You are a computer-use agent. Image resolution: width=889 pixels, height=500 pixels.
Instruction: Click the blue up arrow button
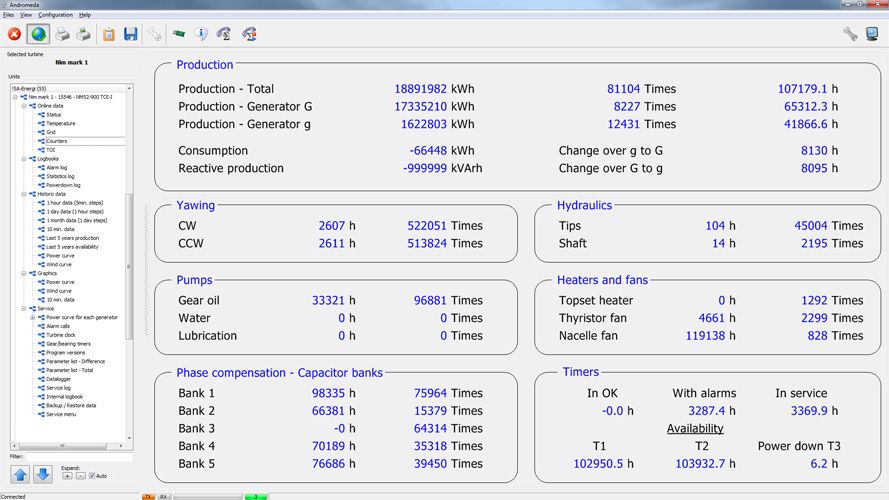point(20,474)
